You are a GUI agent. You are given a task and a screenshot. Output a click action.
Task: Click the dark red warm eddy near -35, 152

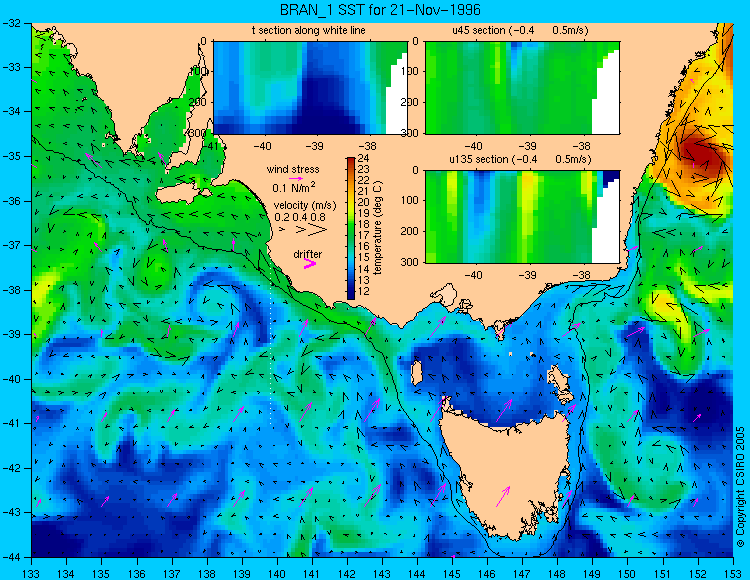702,155
